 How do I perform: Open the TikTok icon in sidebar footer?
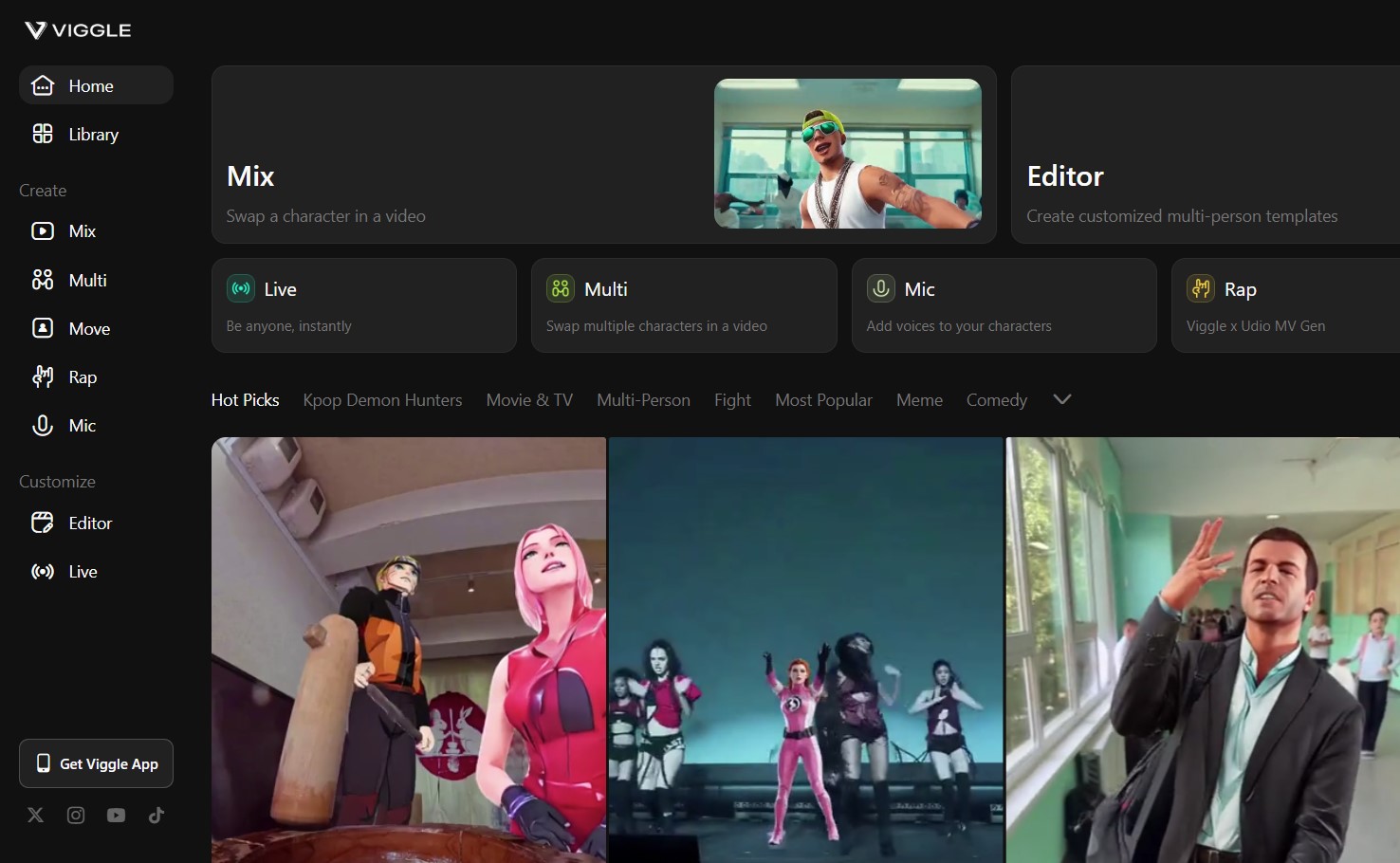[x=157, y=816]
